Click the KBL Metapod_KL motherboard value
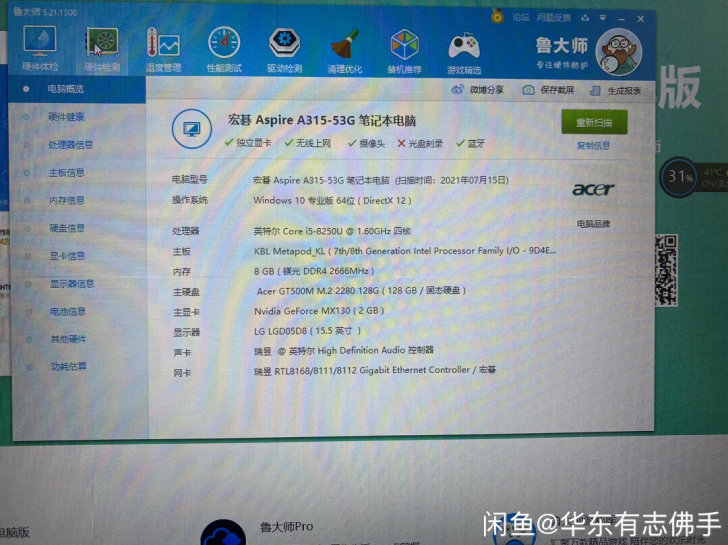The image size is (728, 545). pyautogui.click(x=405, y=251)
